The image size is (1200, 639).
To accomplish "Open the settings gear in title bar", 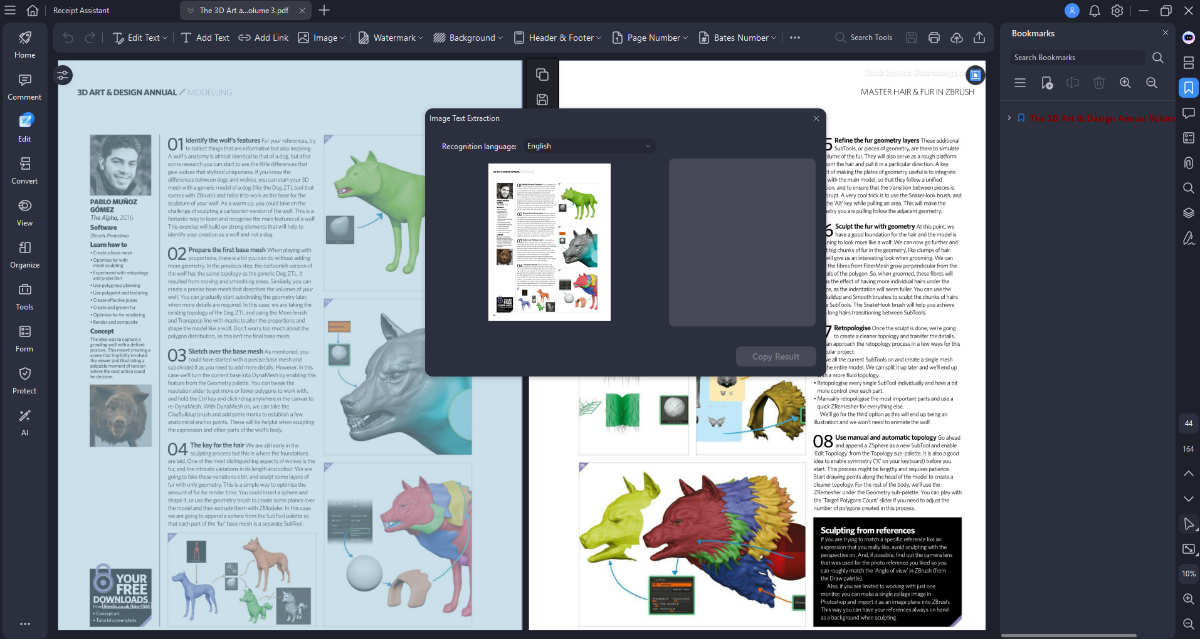I will (1117, 10).
